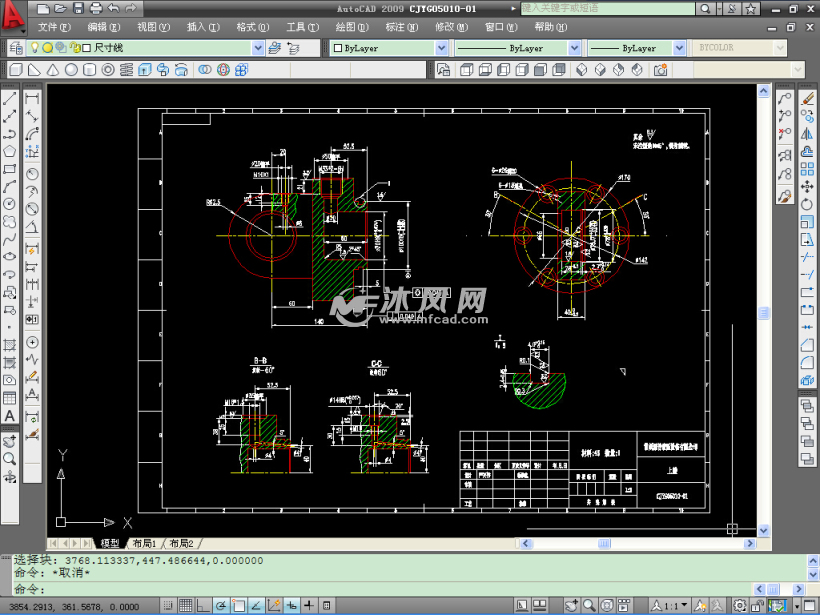Click the horizontal scrollbar right arrow
The image size is (820, 615).
(x=750, y=544)
